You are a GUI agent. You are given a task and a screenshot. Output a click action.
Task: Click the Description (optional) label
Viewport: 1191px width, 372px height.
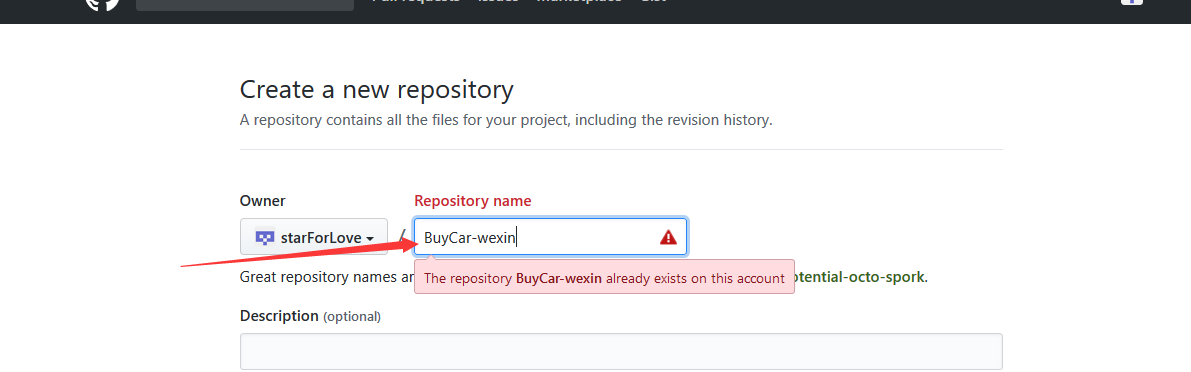(x=311, y=316)
